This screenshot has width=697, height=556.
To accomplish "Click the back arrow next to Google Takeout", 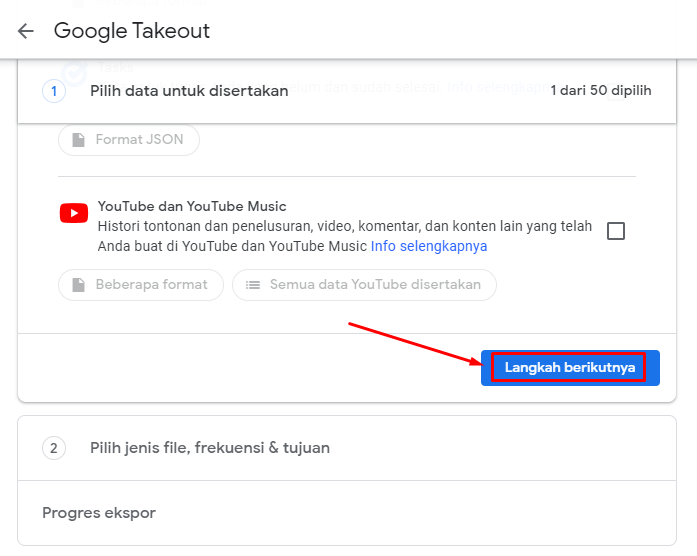I will (x=26, y=31).
